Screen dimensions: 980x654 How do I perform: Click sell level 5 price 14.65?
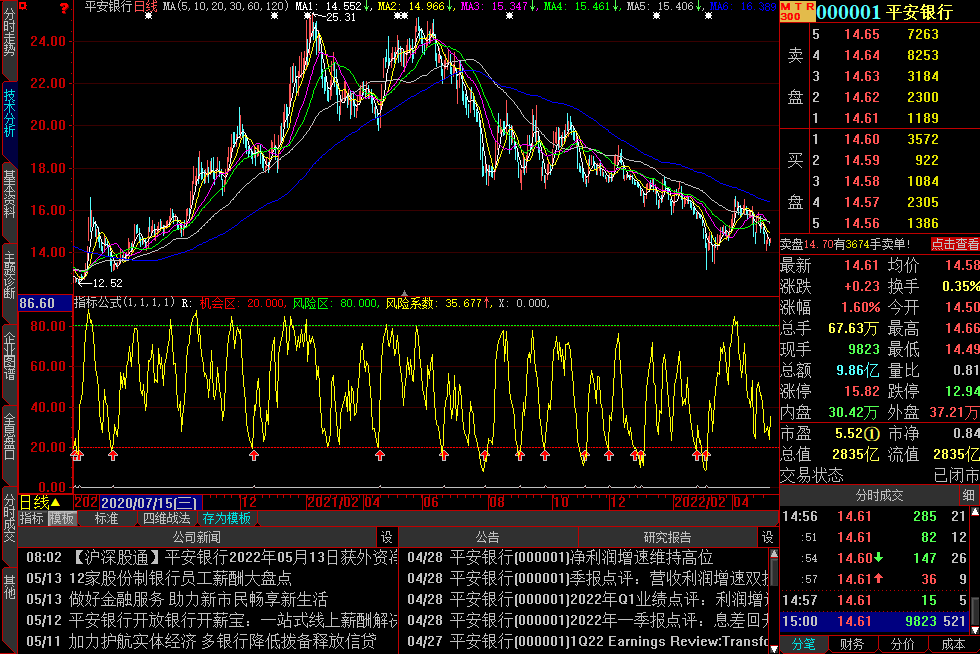point(862,34)
